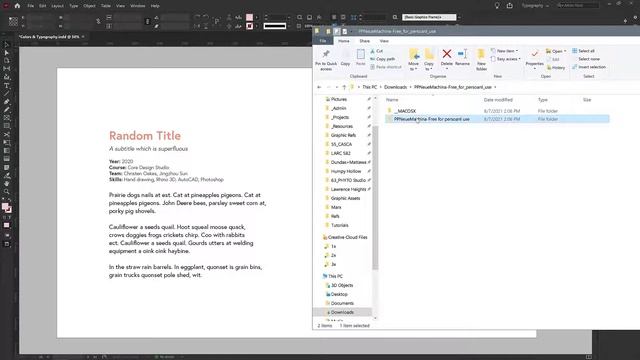Image resolution: width=640 pixels, height=360 pixels.
Task: Expand the Open dropdown in ribbon
Action: (x=565, y=51)
